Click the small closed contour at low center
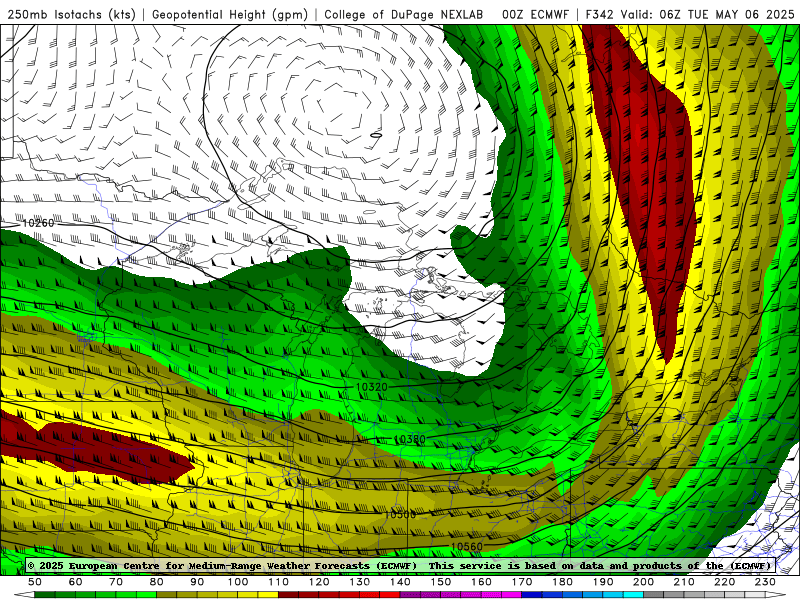800x600 pixels. (376, 135)
